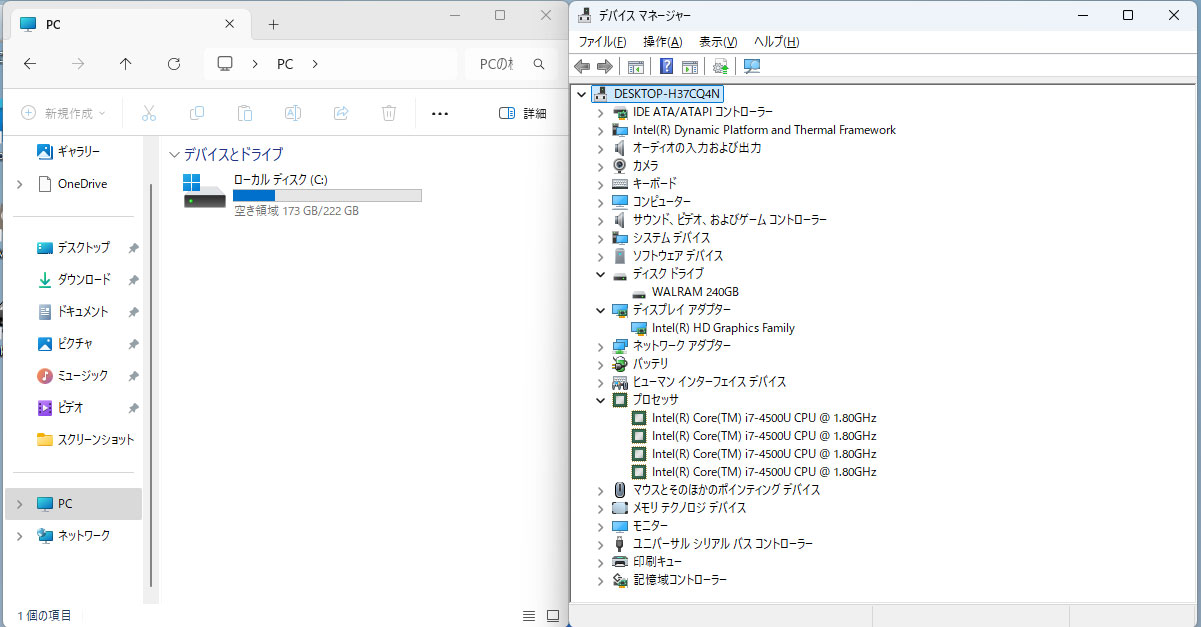Open the three-dot more options menu

click(440, 113)
